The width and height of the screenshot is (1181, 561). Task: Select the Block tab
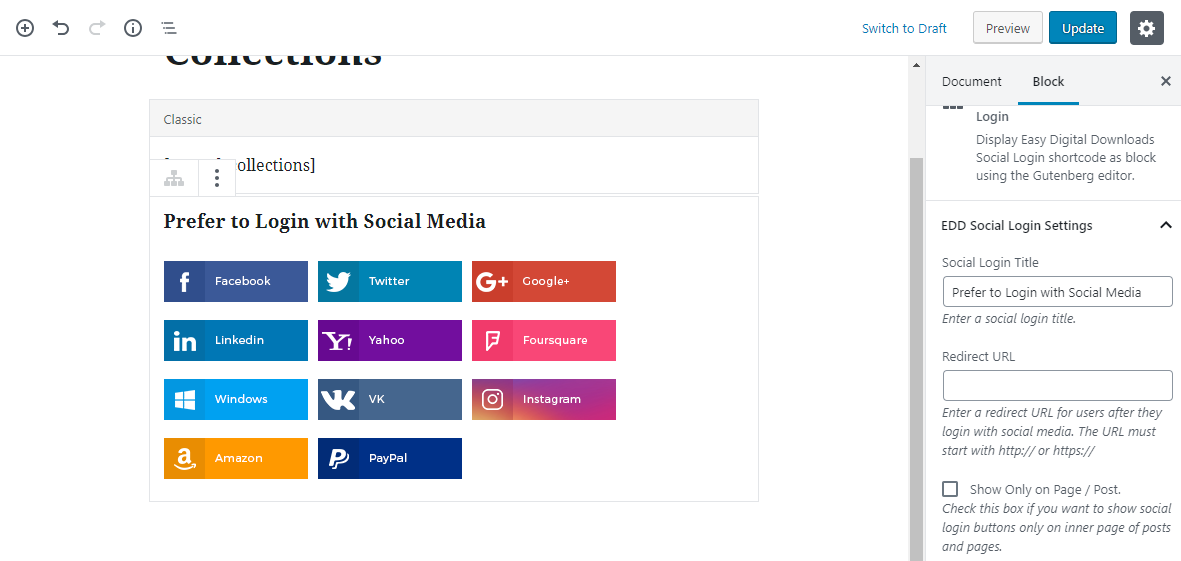(x=1048, y=82)
